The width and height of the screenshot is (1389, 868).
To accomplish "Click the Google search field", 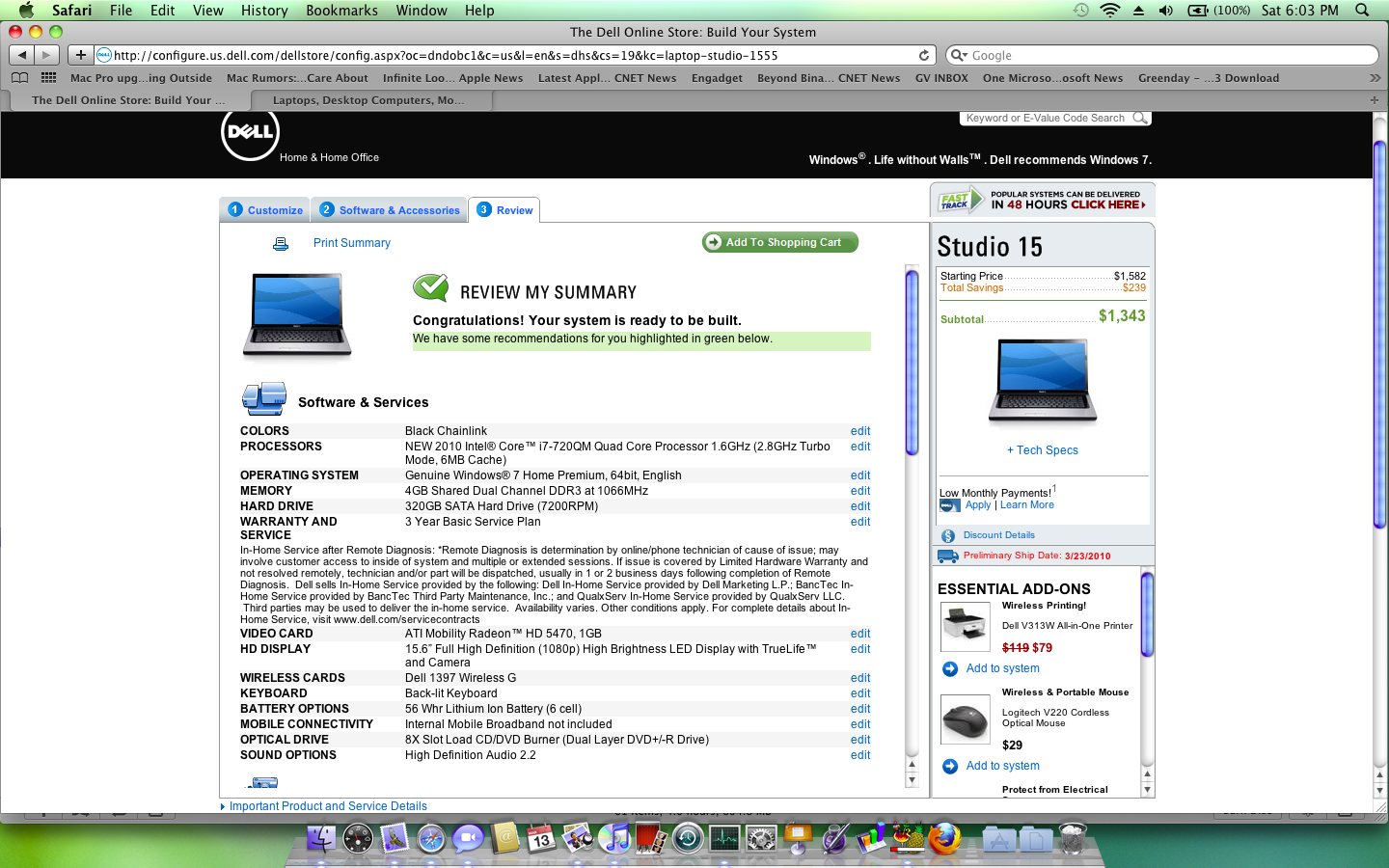I will coord(1162,55).
